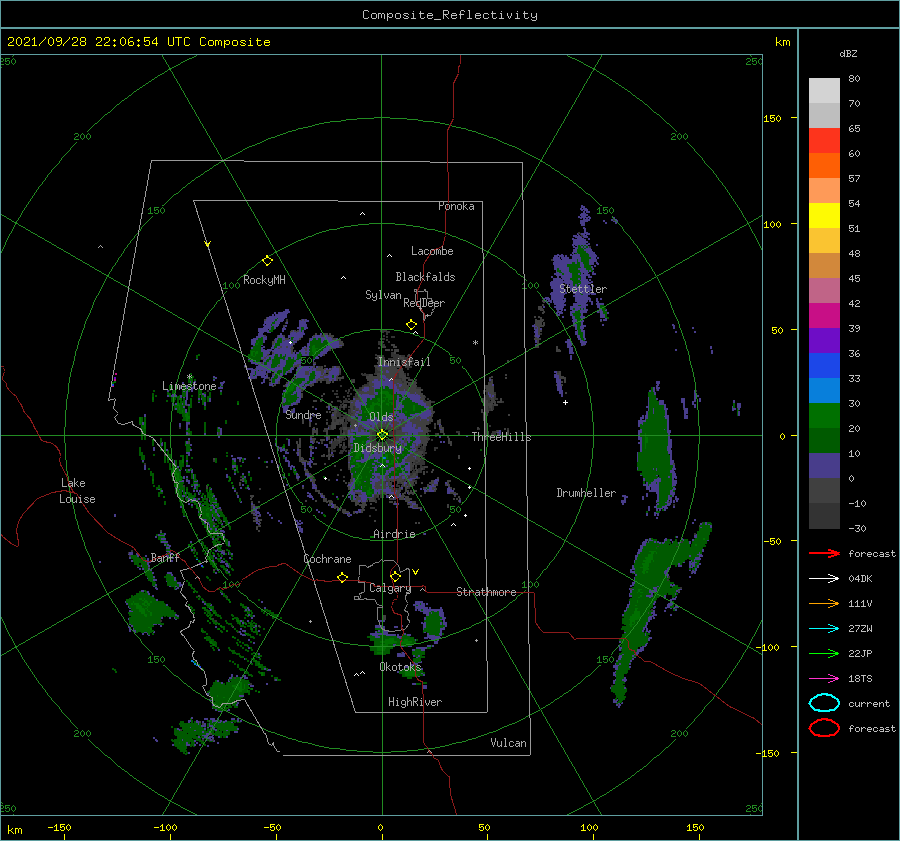Click the magenta 18TS arrow icon

pyautogui.click(x=824, y=679)
